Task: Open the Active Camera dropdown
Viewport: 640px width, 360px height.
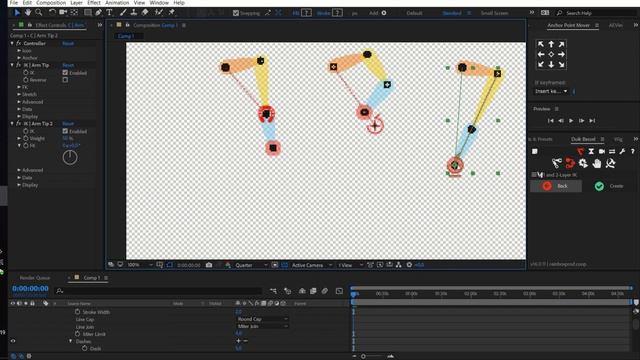Action: click(x=311, y=265)
